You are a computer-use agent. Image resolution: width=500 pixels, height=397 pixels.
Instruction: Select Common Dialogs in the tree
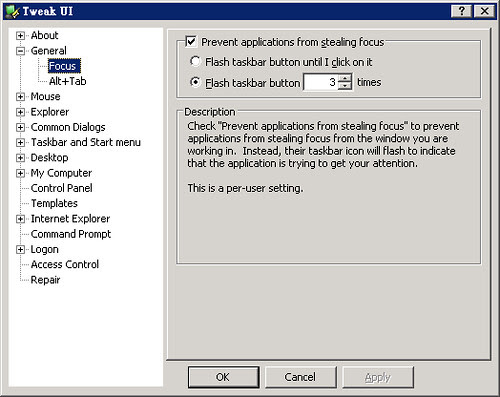click(68, 127)
